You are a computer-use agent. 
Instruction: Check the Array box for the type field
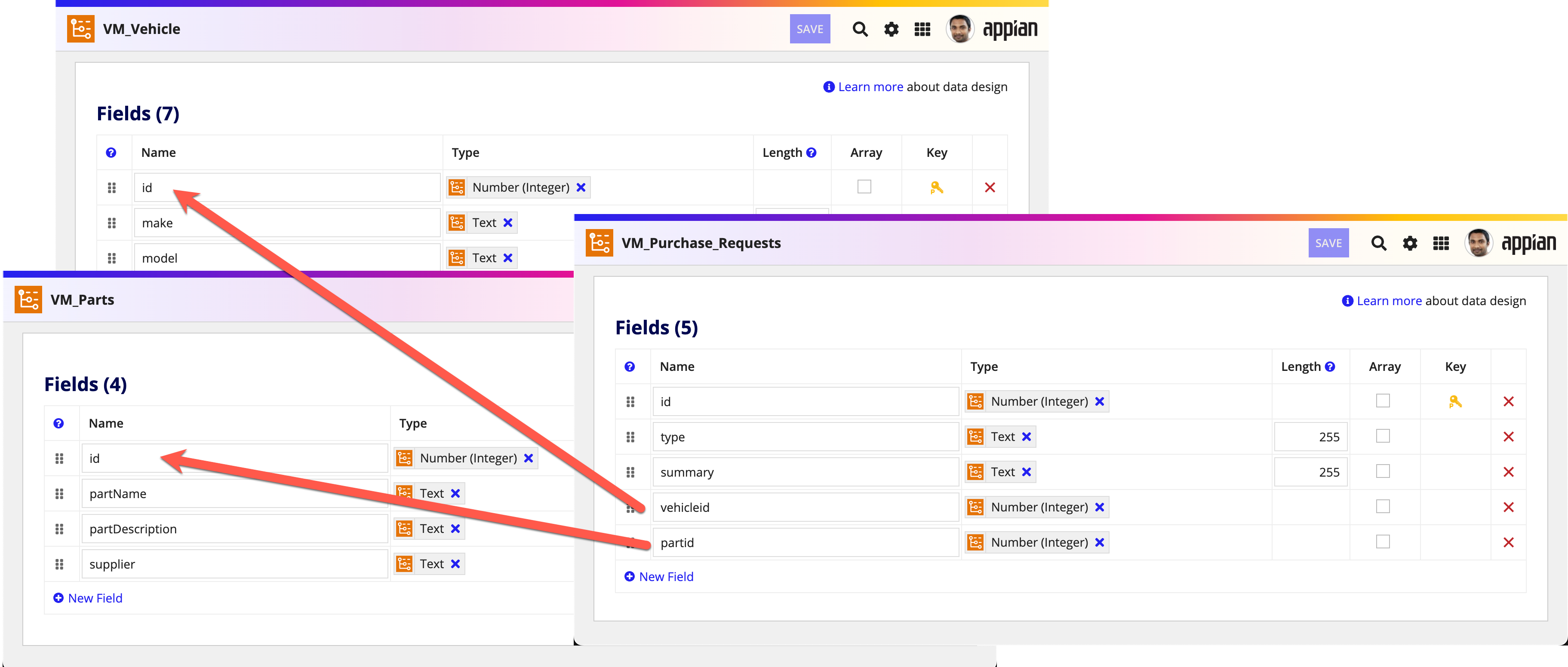pyautogui.click(x=1382, y=436)
